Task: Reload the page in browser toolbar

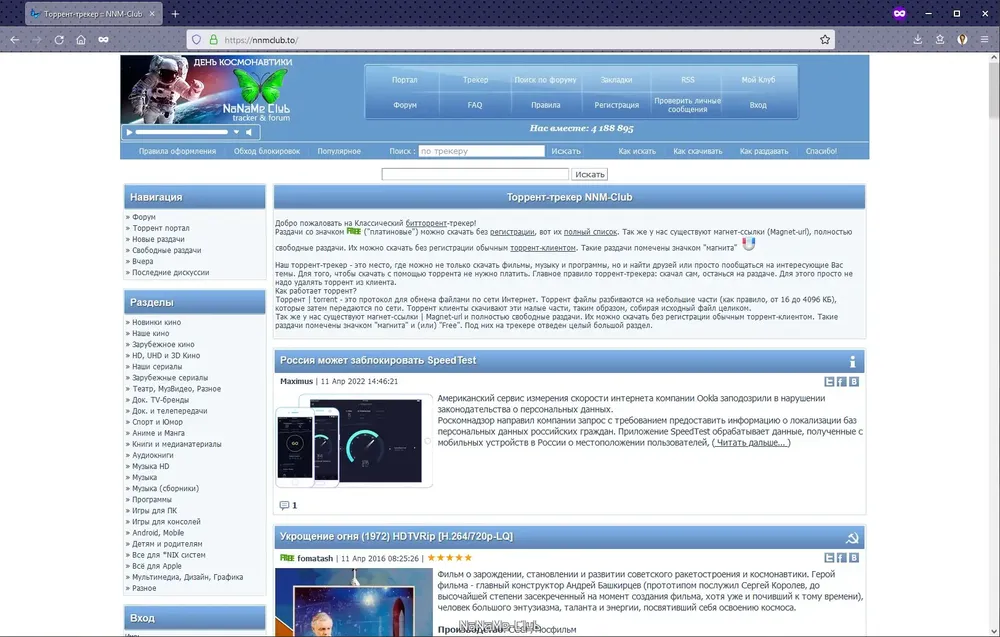Action: pyautogui.click(x=59, y=40)
